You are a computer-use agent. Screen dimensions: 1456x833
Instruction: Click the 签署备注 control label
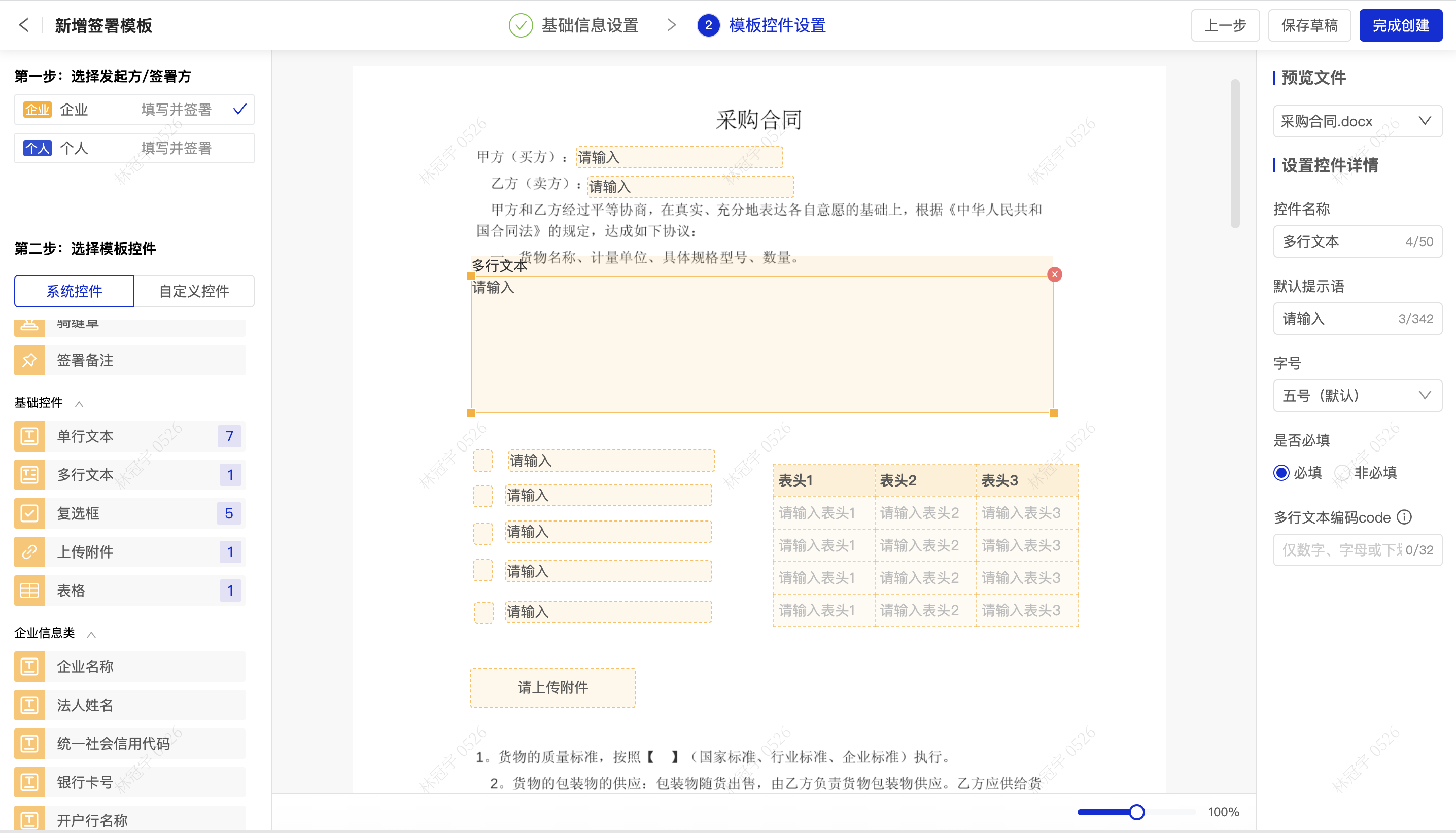coord(85,360)
